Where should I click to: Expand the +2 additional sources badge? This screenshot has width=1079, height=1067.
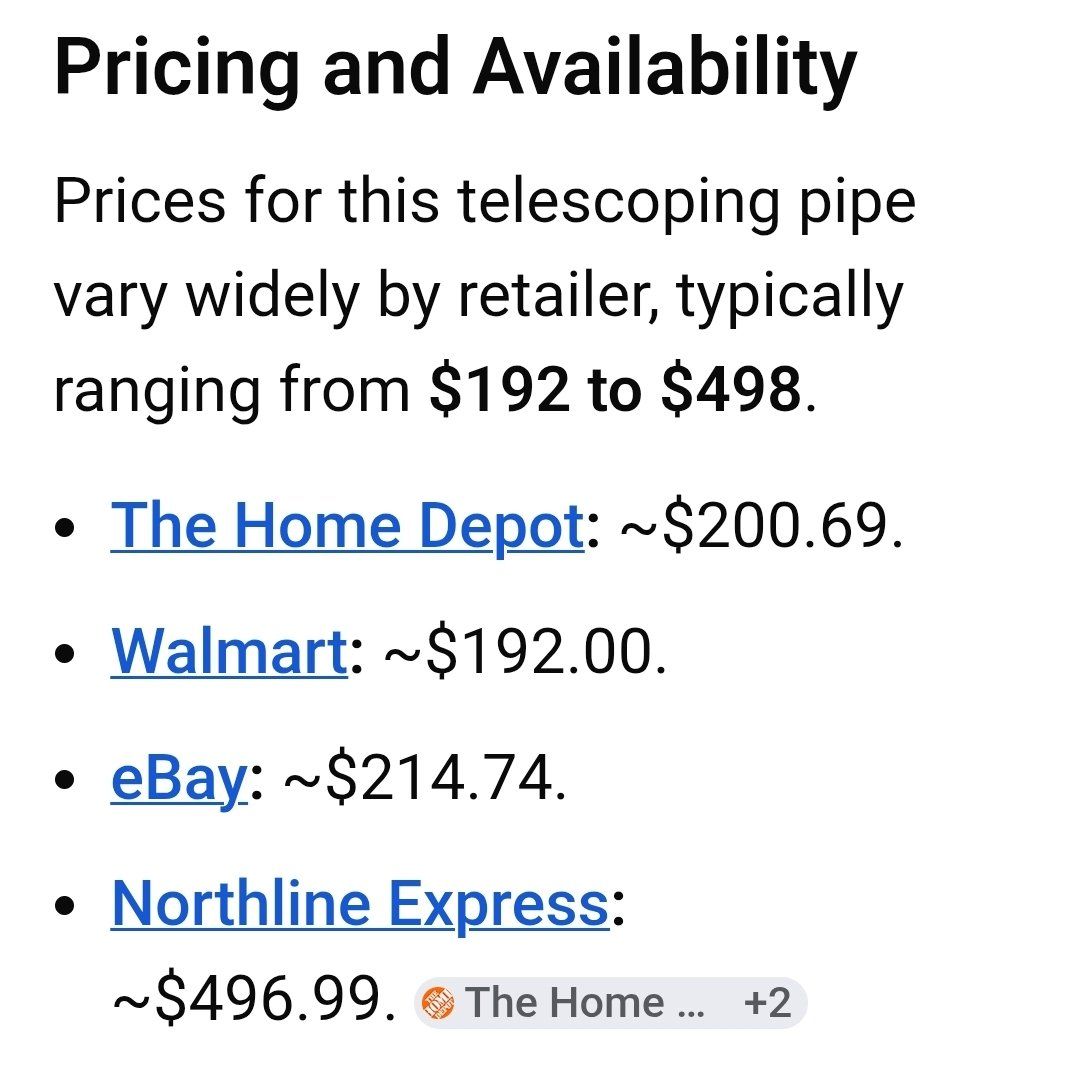point(767,1002)
